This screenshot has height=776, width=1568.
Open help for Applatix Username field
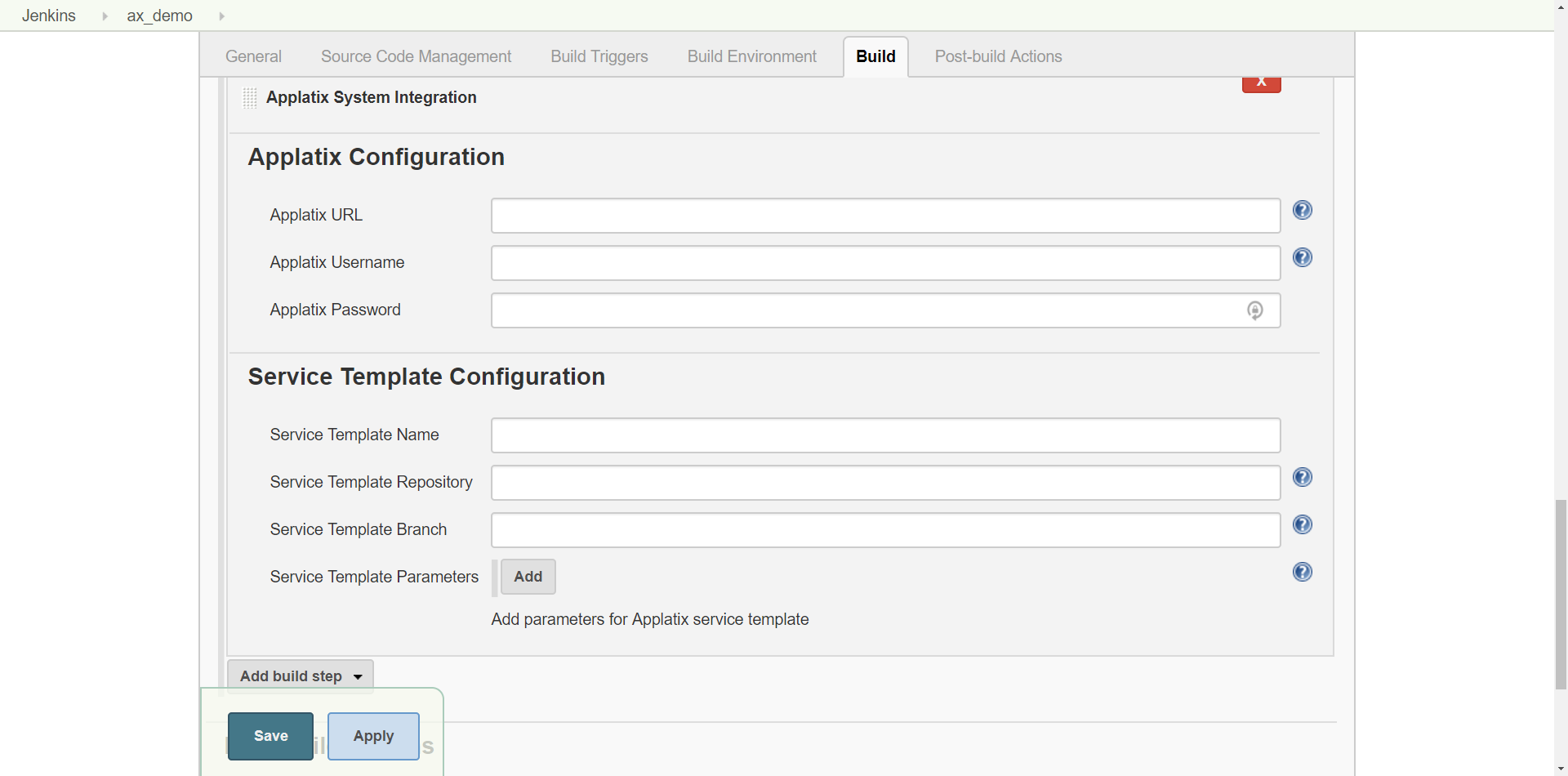[x=1303, y=258]
